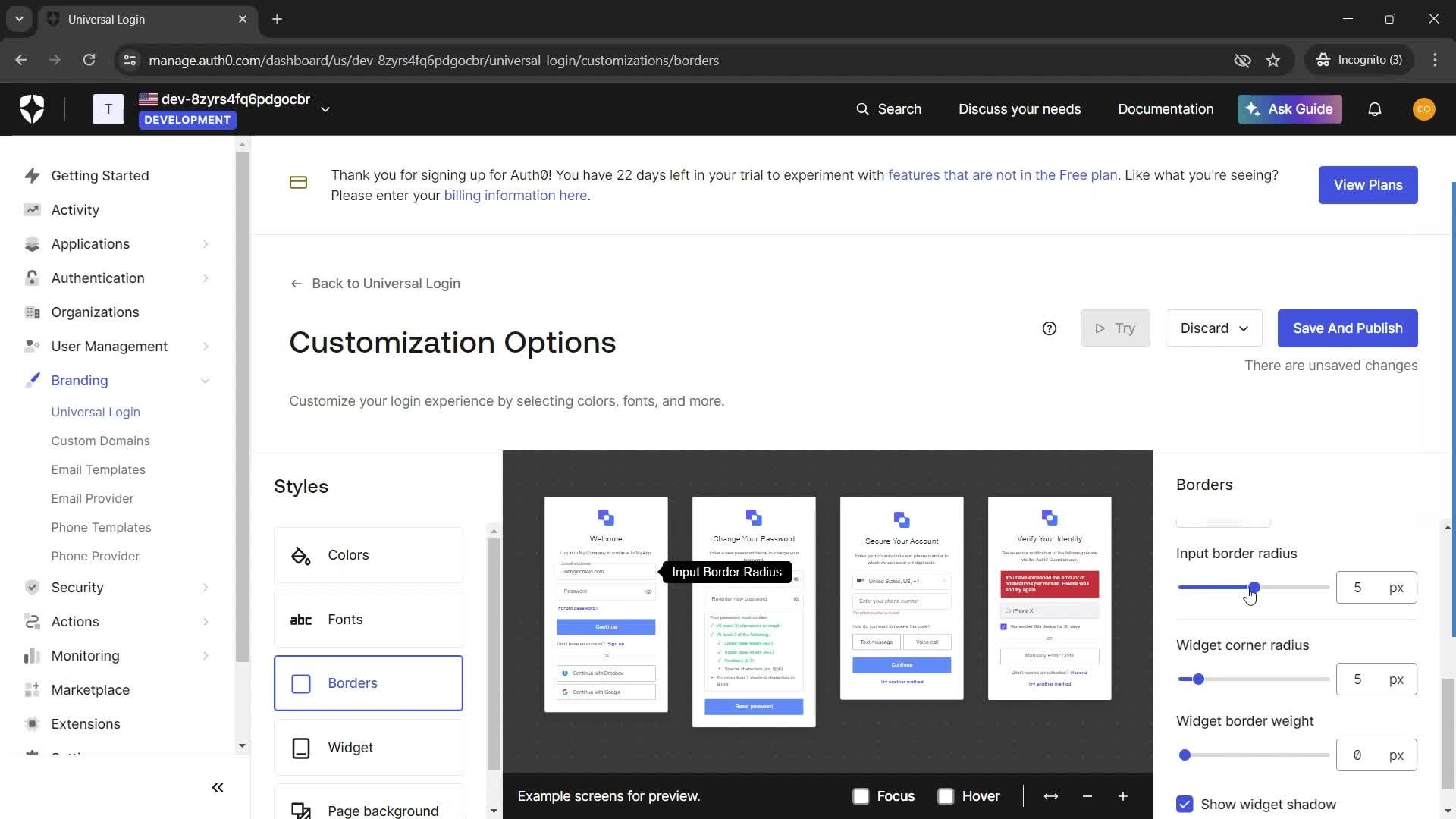Click the Organizations building icon
Viewport: 1456px width, 819px height.
click(32, 312)
